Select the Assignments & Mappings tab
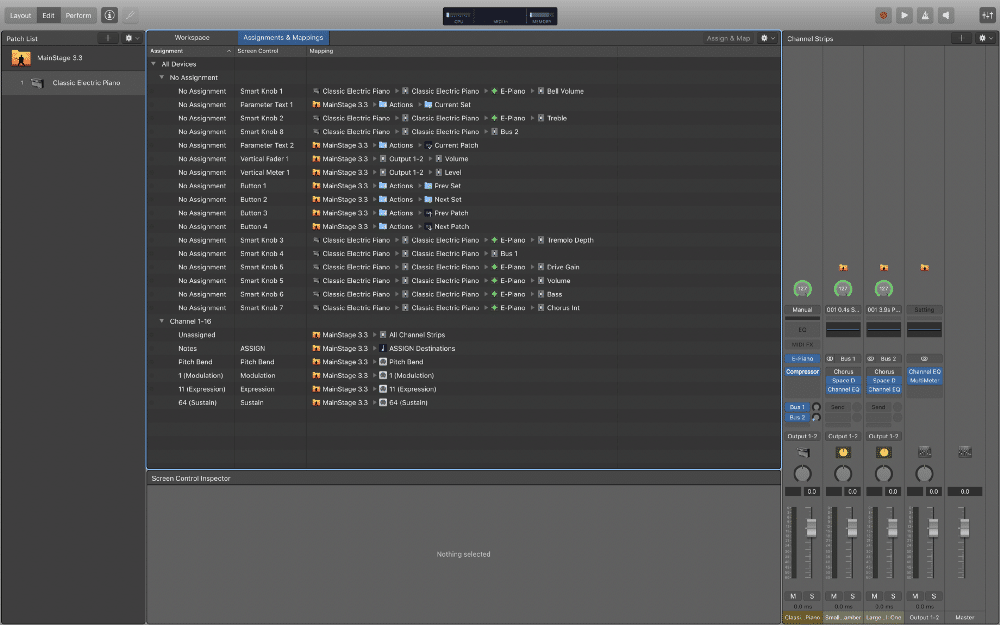This screenshot has width=1000, height=625. pyautogui.click(x=283, y=38)
